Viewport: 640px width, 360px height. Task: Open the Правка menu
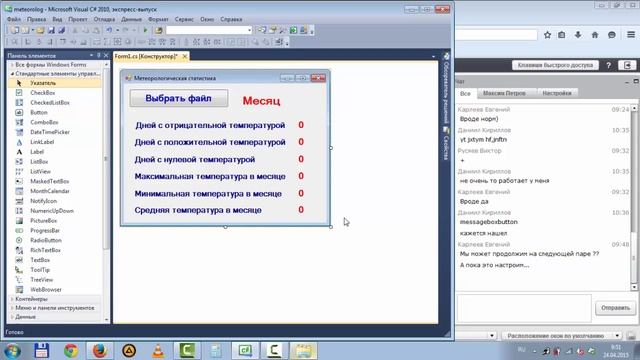click(x=36, y=19)
